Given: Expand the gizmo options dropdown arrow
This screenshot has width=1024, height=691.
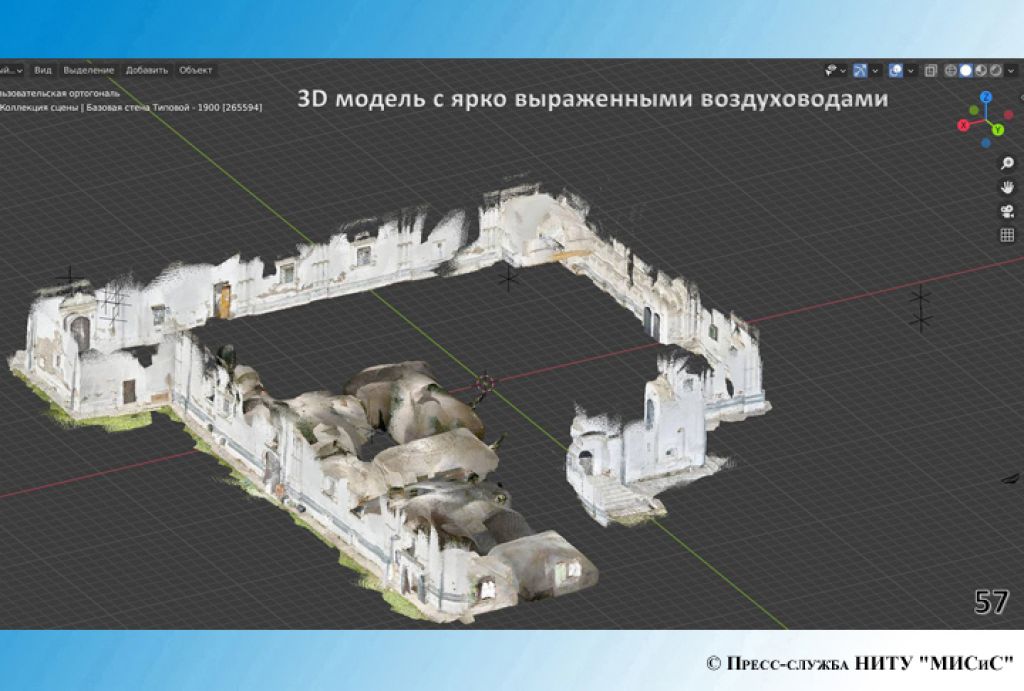Looking at the screenshot, I should point(875,71).
